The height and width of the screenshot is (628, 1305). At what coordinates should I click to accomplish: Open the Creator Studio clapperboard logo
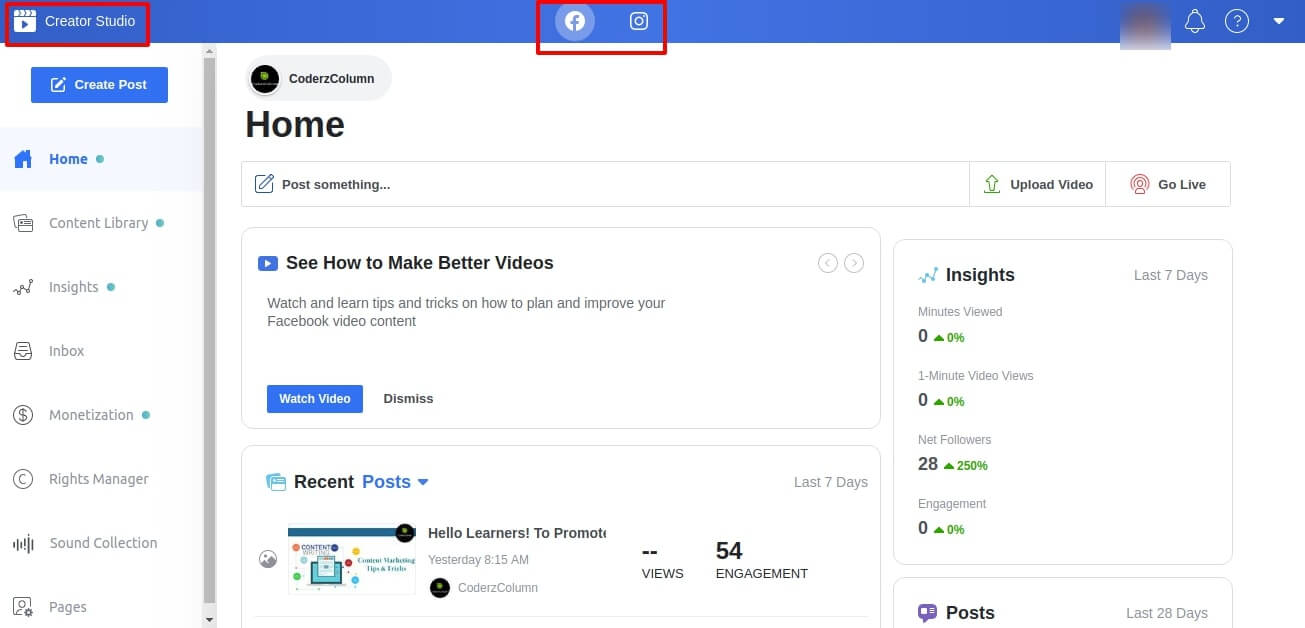(x=24, y=21)
